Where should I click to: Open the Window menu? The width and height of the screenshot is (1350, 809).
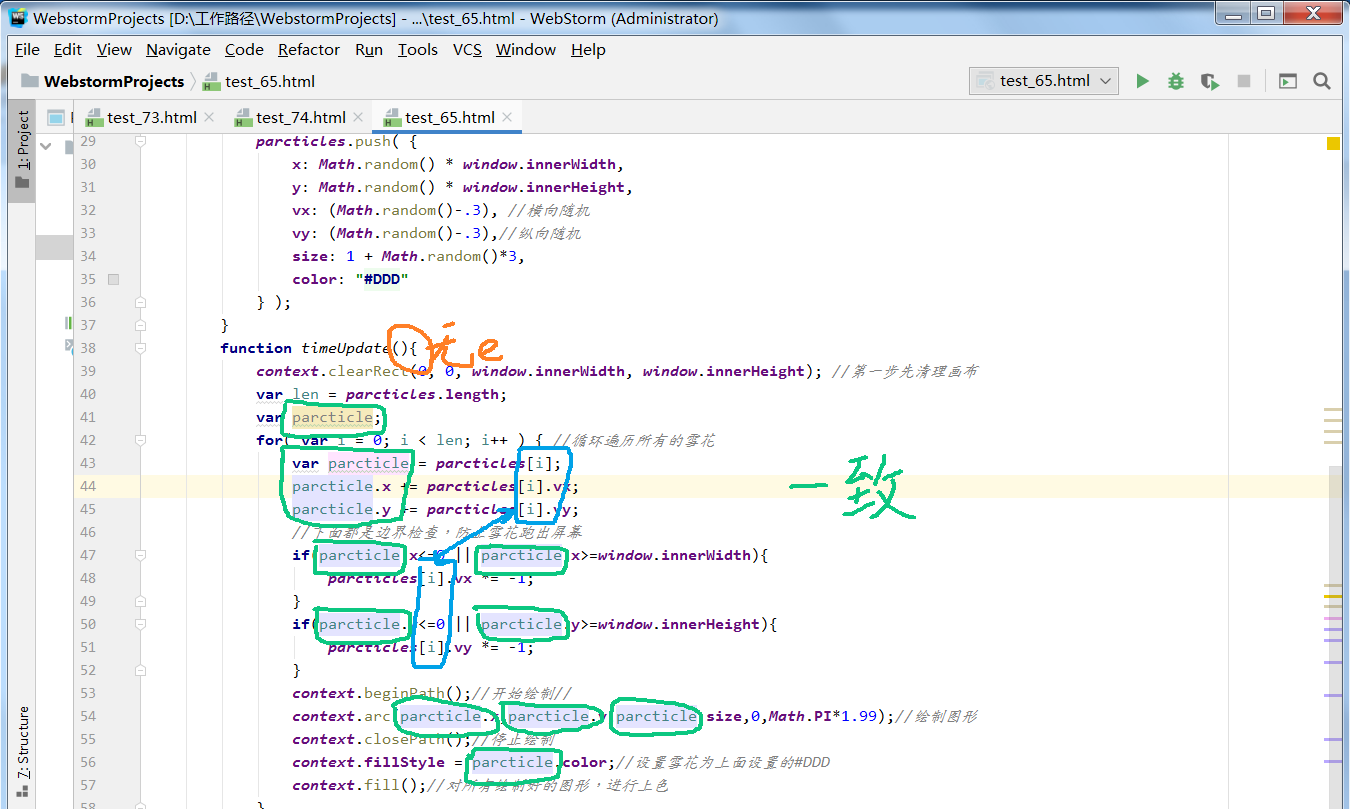pos(526,49)
